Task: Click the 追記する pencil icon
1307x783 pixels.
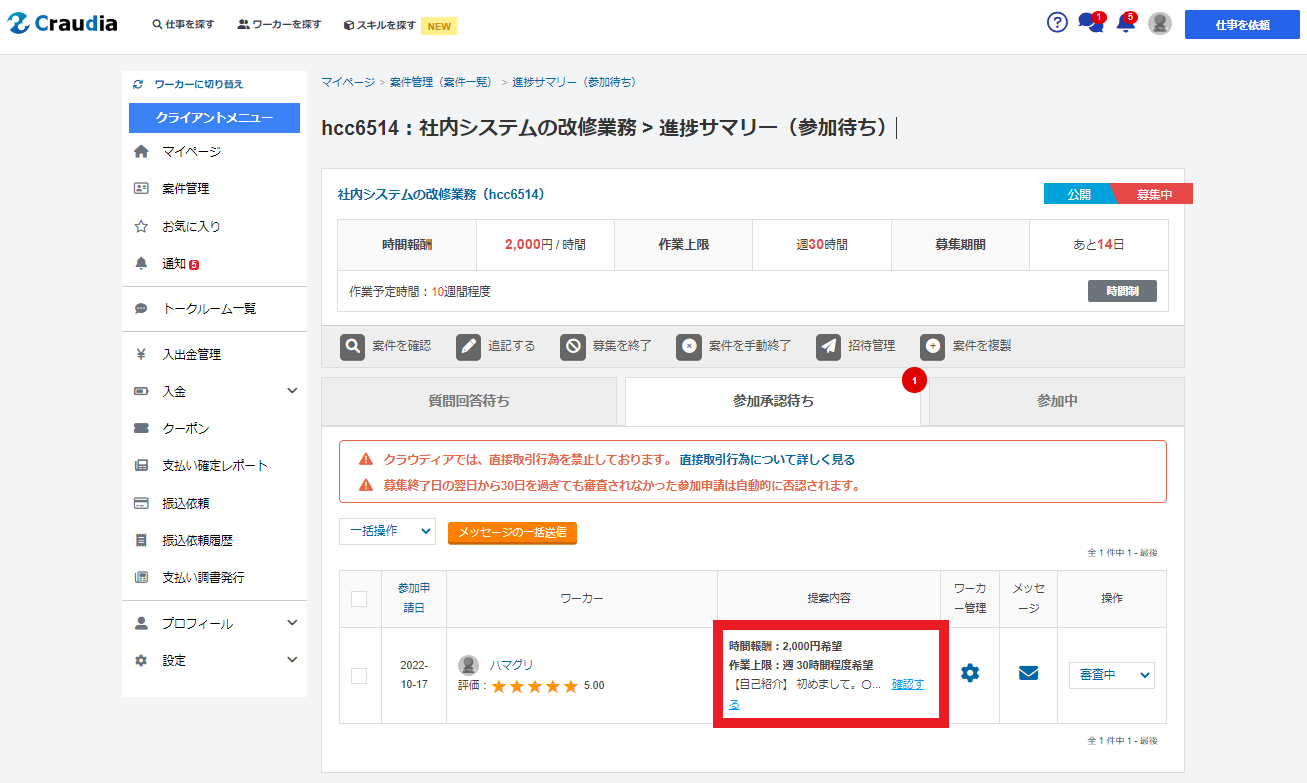Action: [469, 346]
